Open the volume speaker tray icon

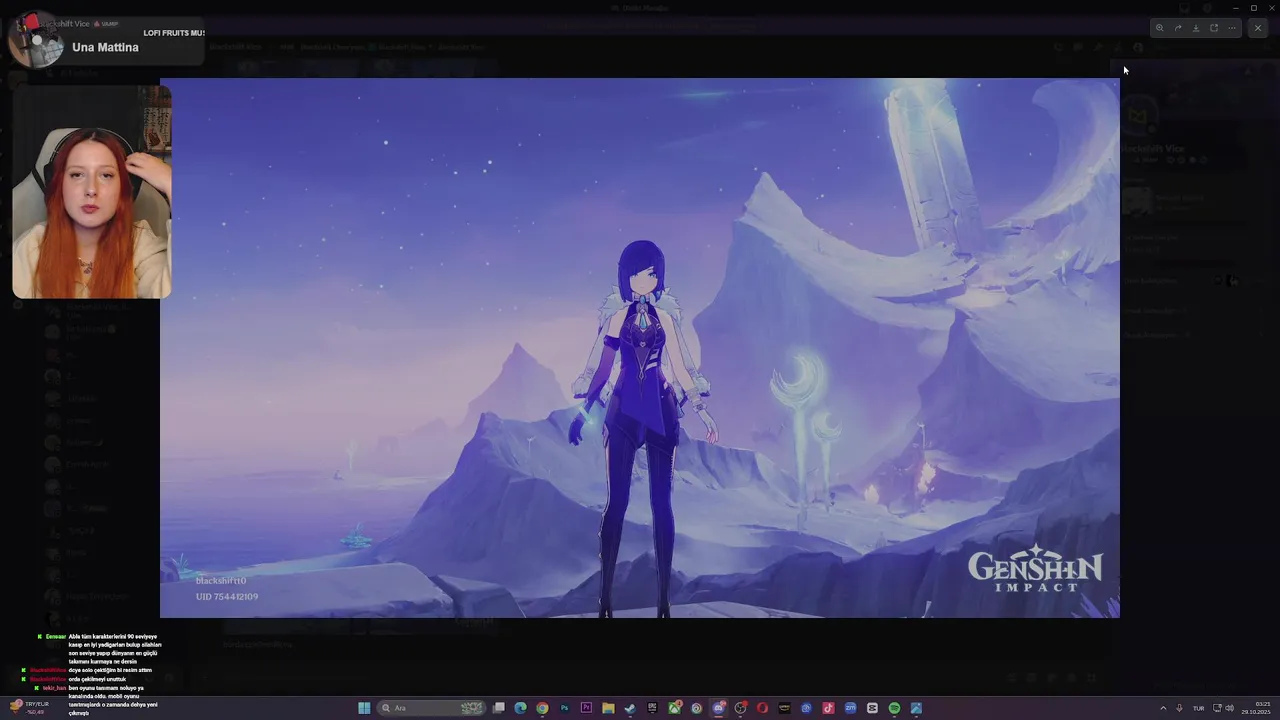tap(1229, 708)
